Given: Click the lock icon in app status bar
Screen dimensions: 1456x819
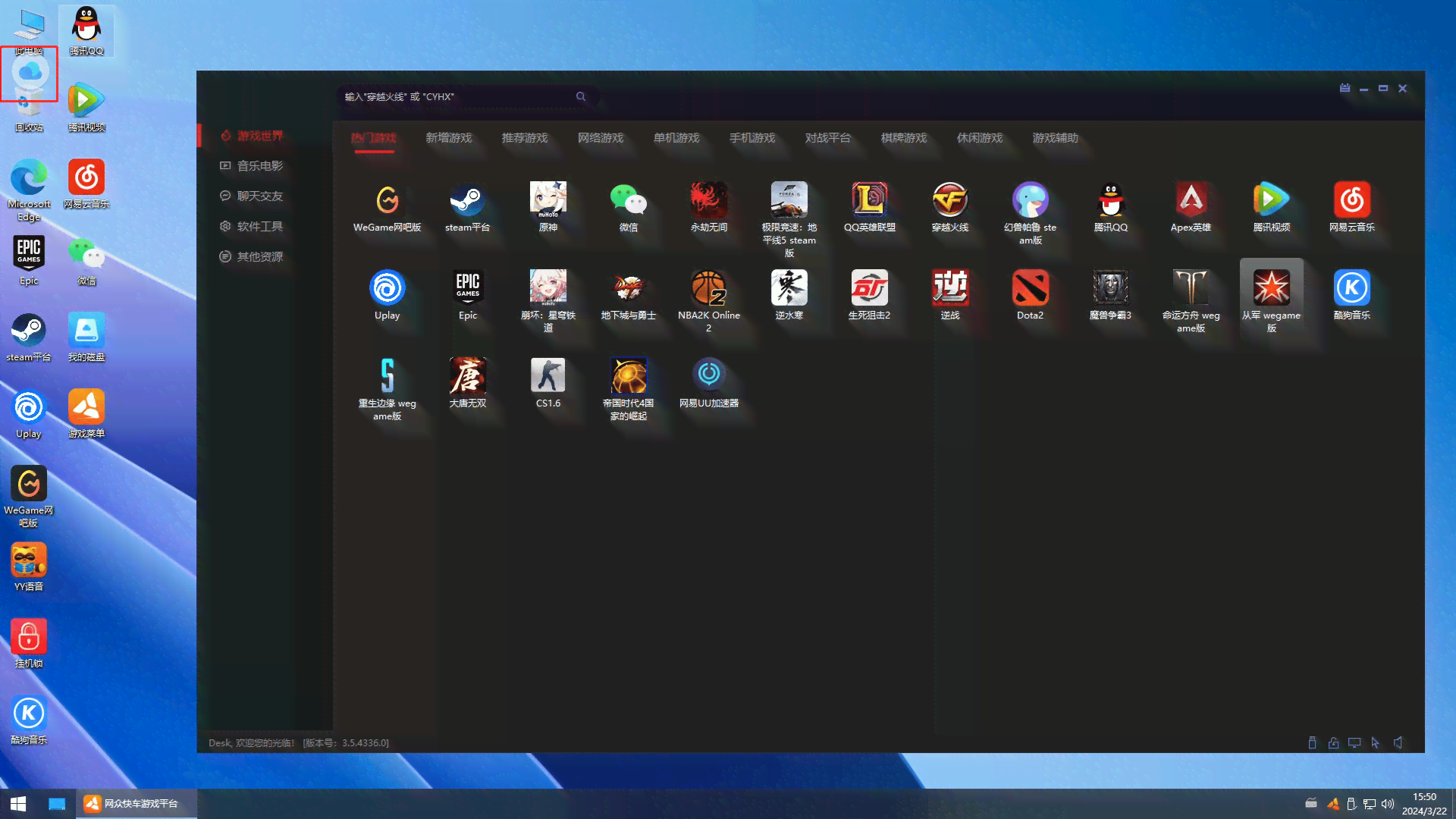Looking at the screenshot, I should pos(1333,743).
